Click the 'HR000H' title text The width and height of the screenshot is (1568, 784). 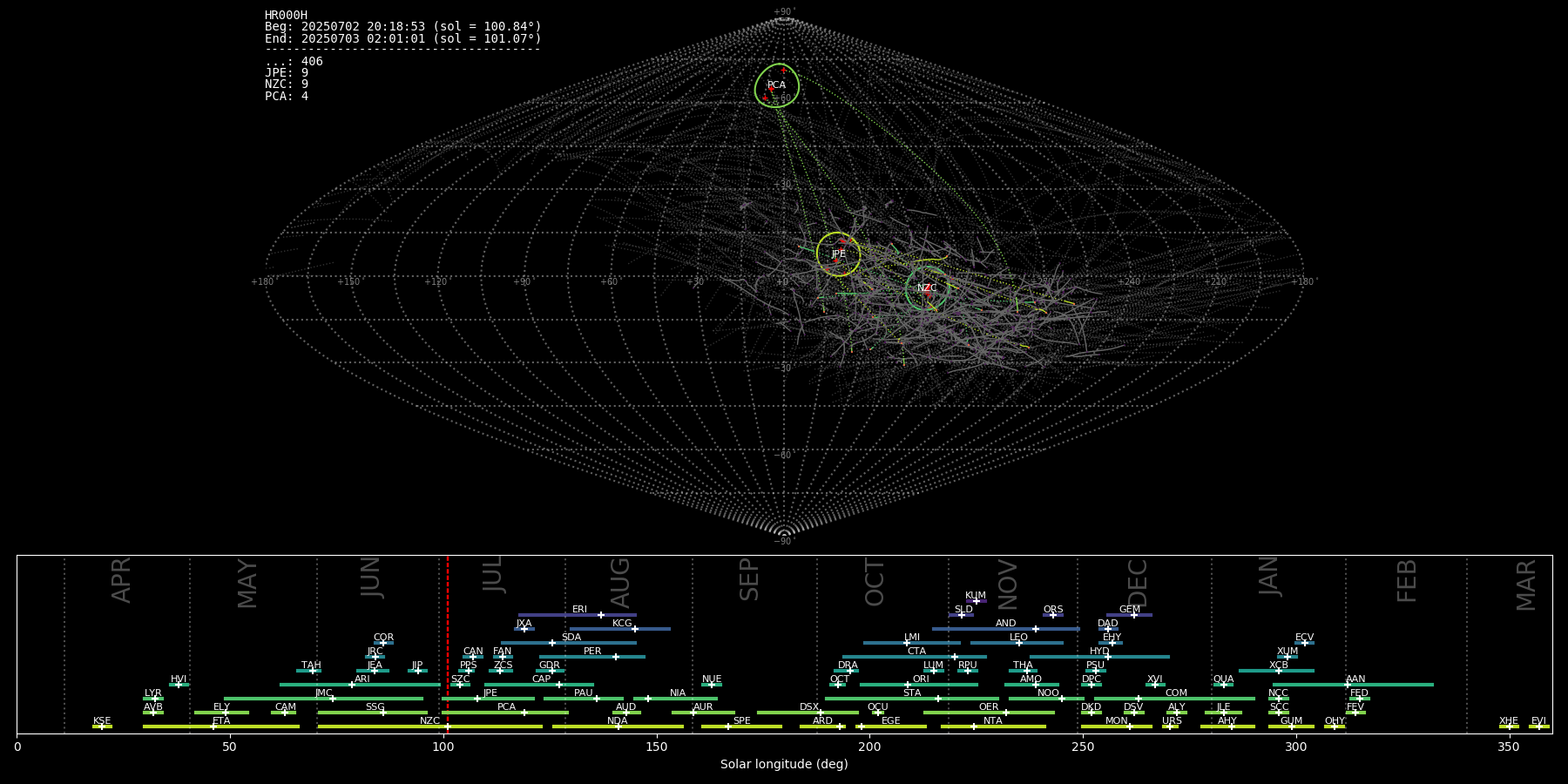point(286,15)
